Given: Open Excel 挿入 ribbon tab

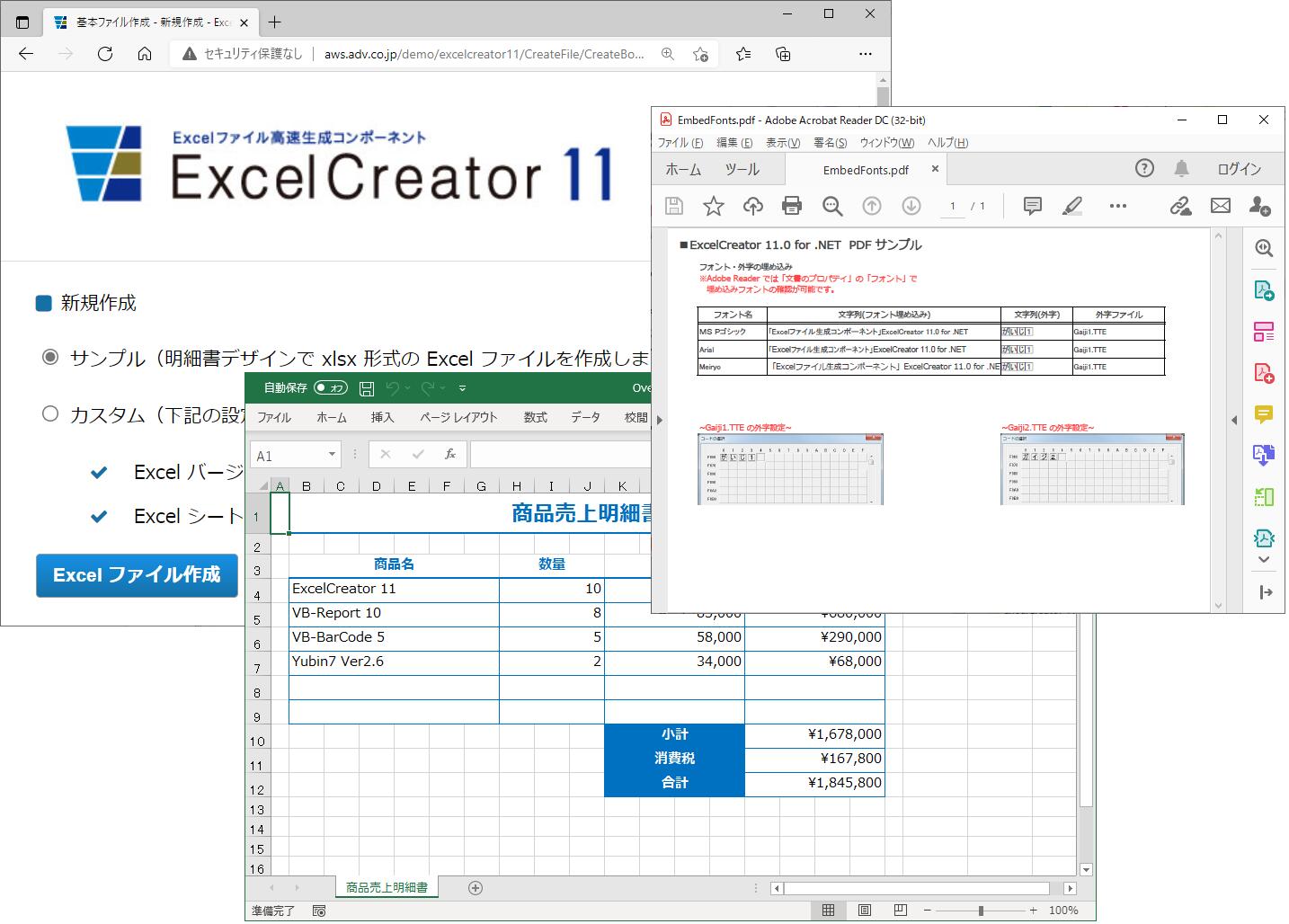Looking at the screenshot, I should (x=383, y=417).
